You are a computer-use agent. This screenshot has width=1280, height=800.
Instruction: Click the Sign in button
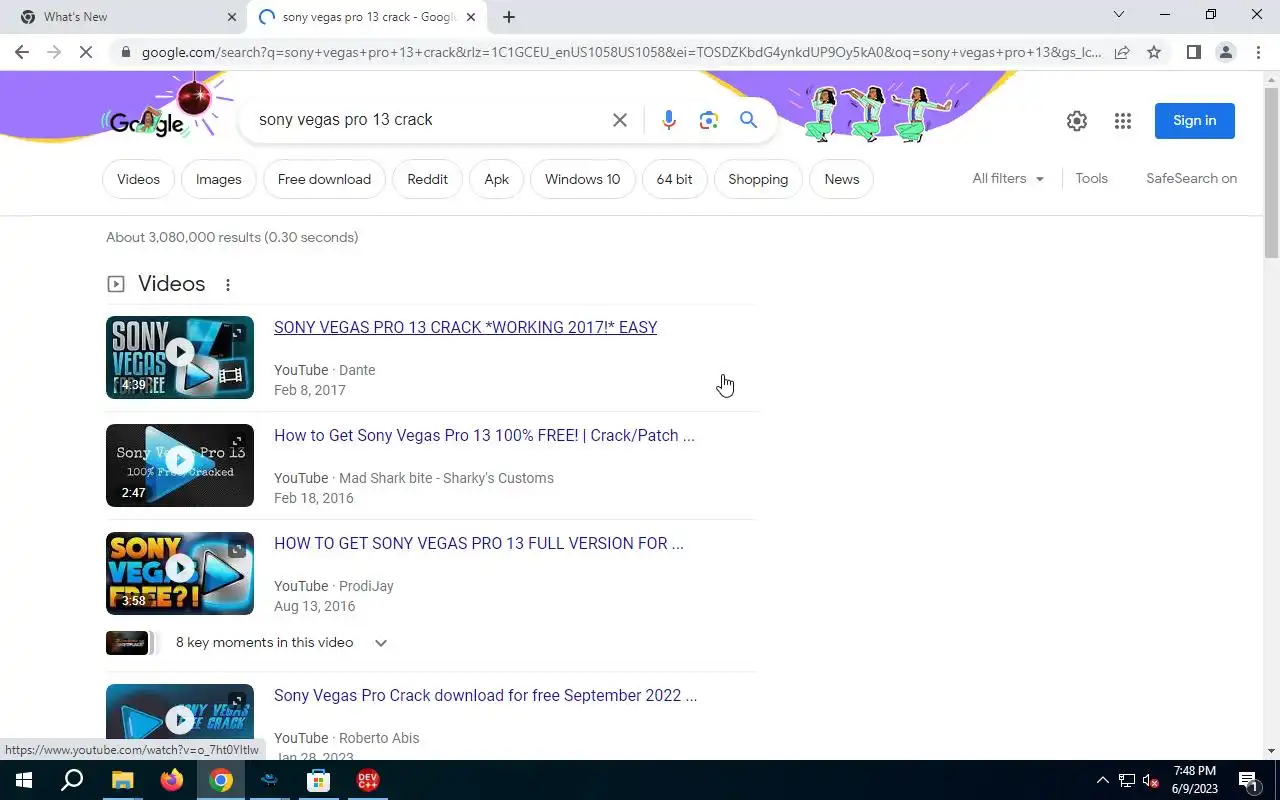pos(1195,121)
